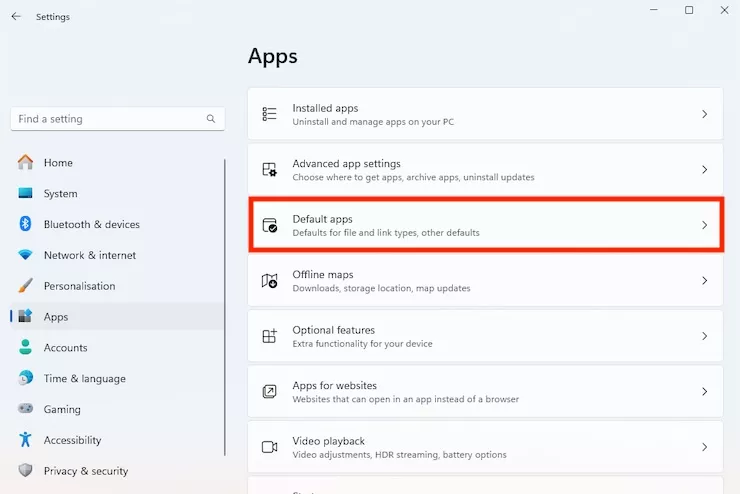The width and height of the screenshot is (740, 494).
Task: Open Network & internet settings
Action: coord(89,255)
